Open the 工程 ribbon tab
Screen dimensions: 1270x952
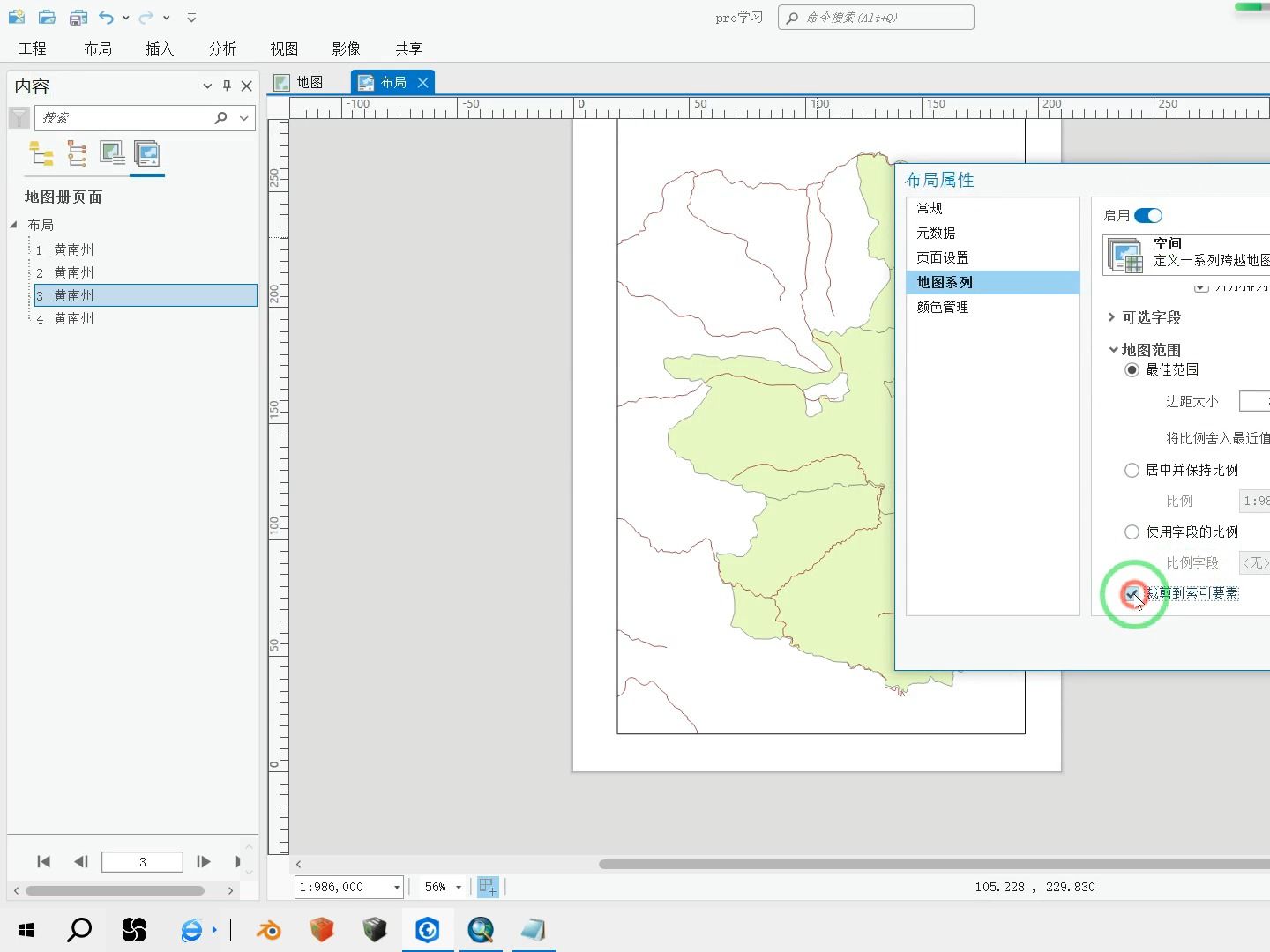(x=33, y=48)
